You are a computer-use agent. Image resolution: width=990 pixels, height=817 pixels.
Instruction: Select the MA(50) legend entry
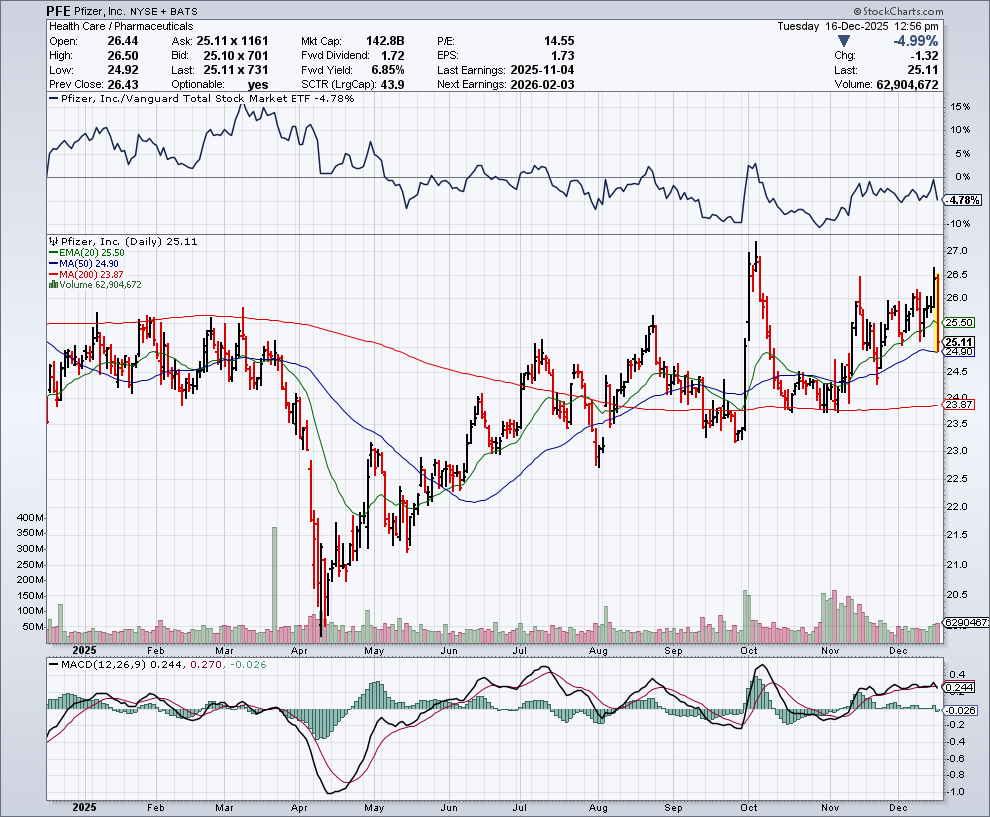(x=82, y=264)
